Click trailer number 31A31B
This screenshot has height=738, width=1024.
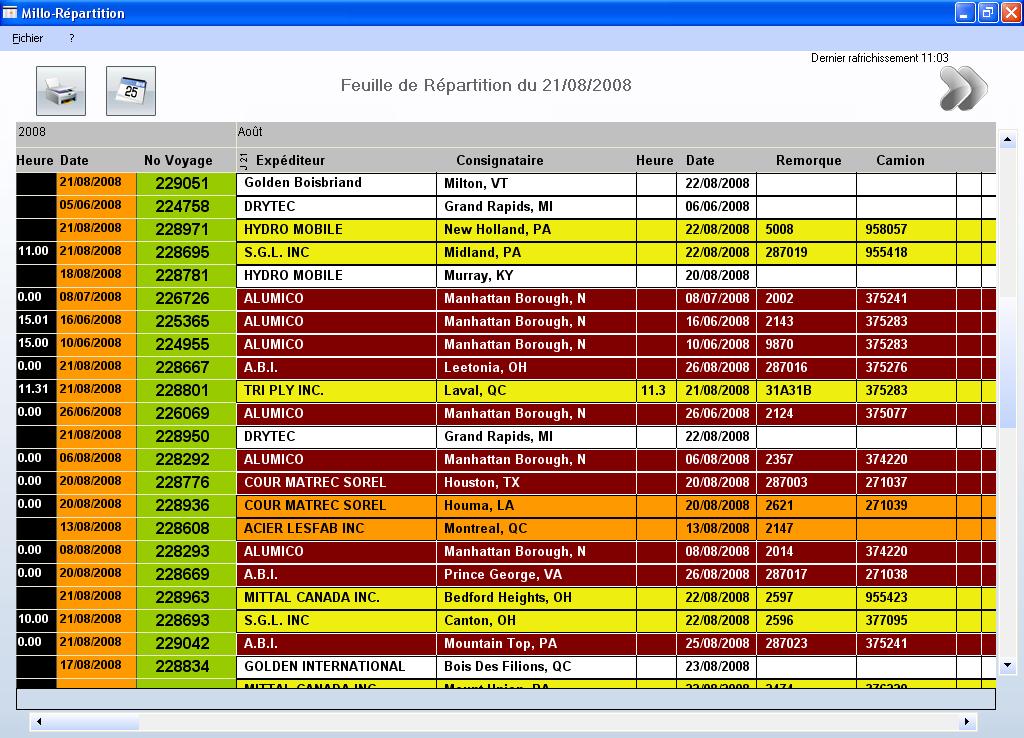coord(807,391)
